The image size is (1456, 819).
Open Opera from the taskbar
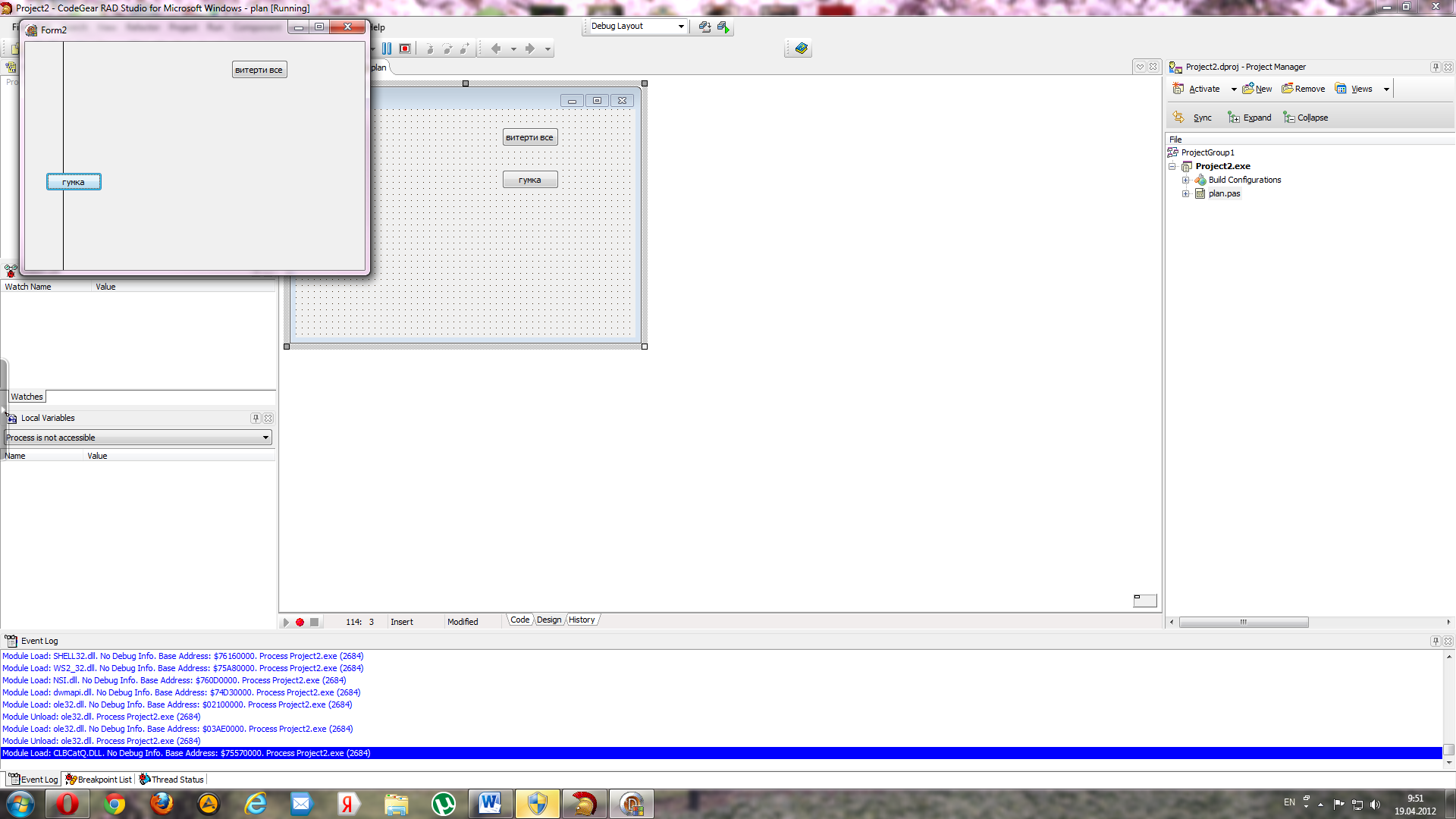67,804
